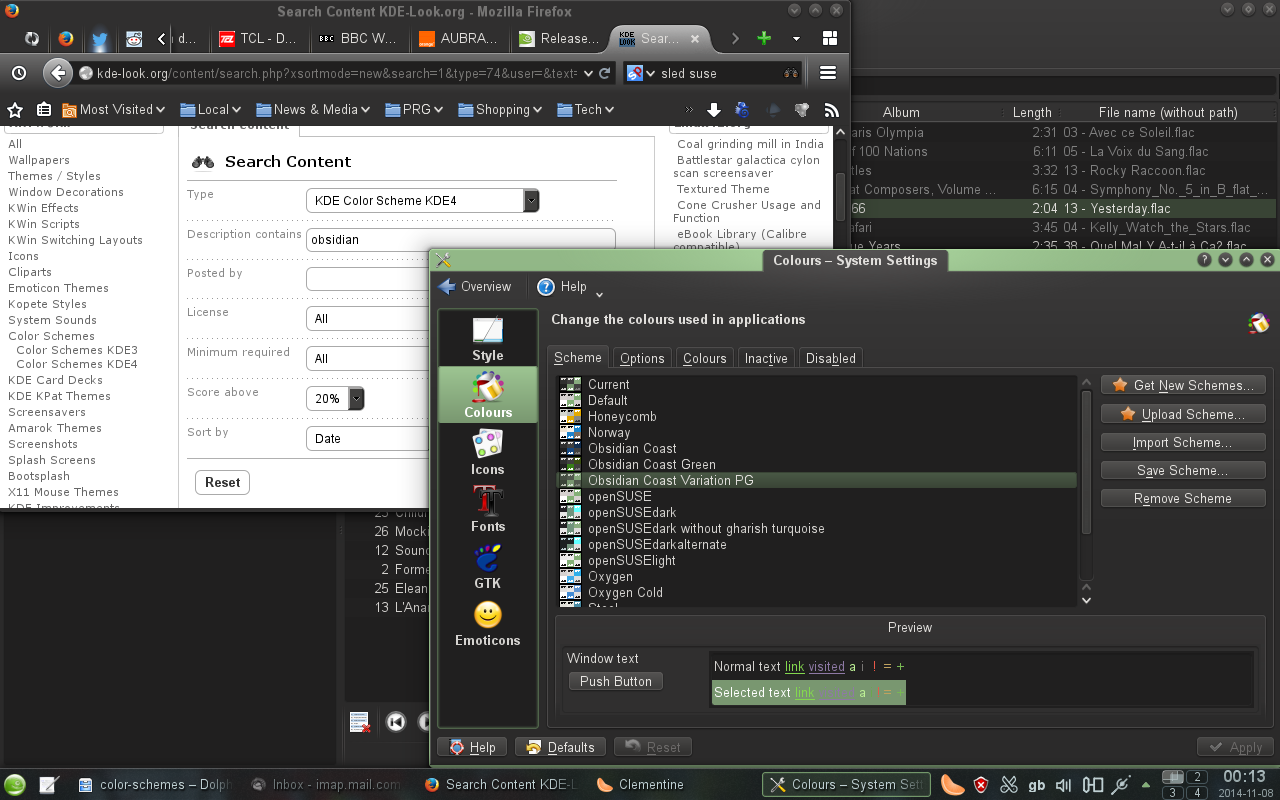
Task: Open the Fonts settings module
Action: [488, 509]
